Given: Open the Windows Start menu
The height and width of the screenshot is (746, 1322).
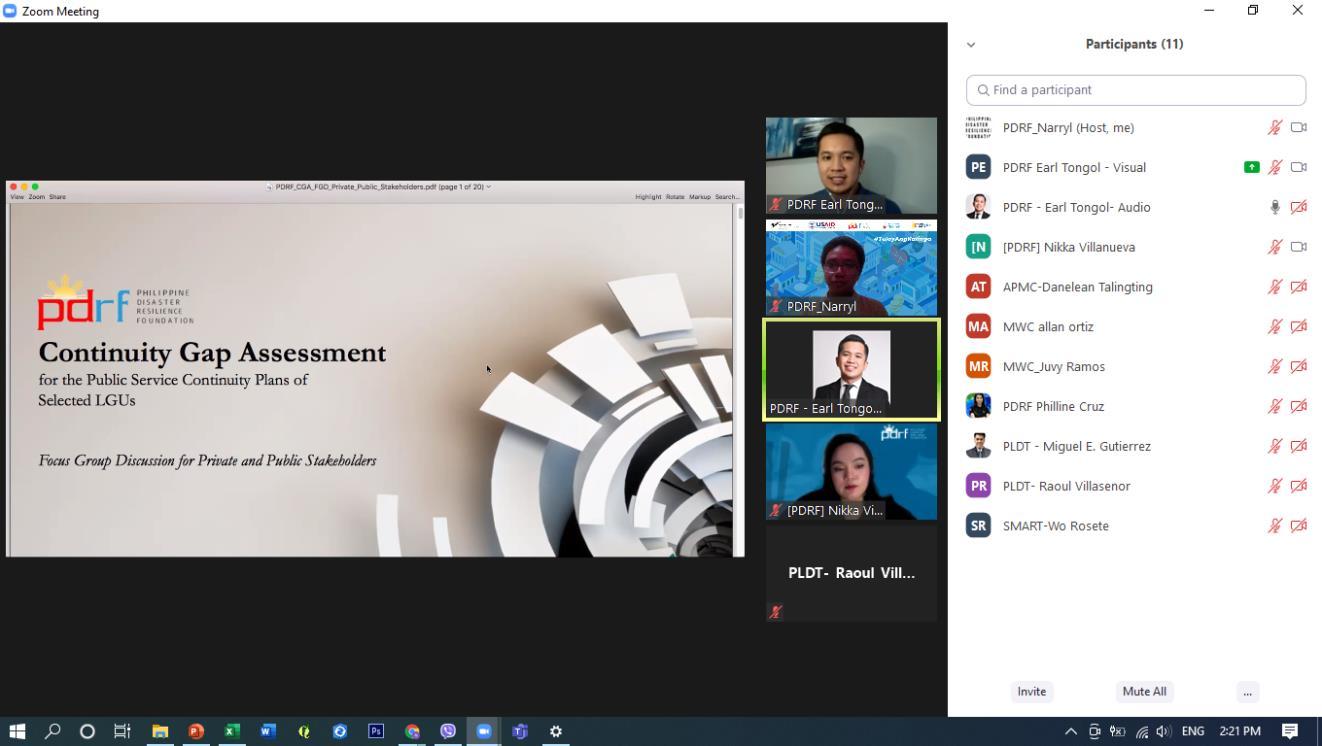Looking at the screenshot, I should pyautogui.click(x=17, y=731).
